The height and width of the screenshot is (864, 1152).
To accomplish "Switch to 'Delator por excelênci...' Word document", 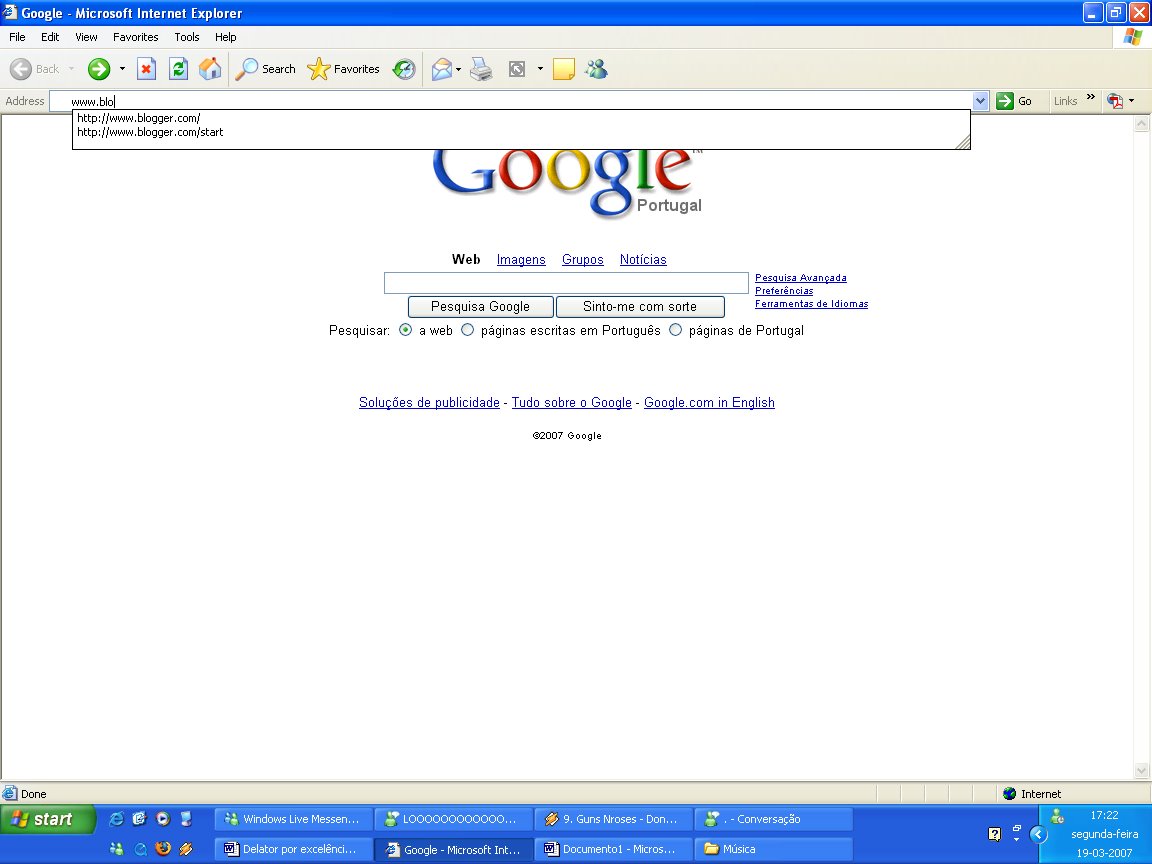I will click(x=293, y=849).
